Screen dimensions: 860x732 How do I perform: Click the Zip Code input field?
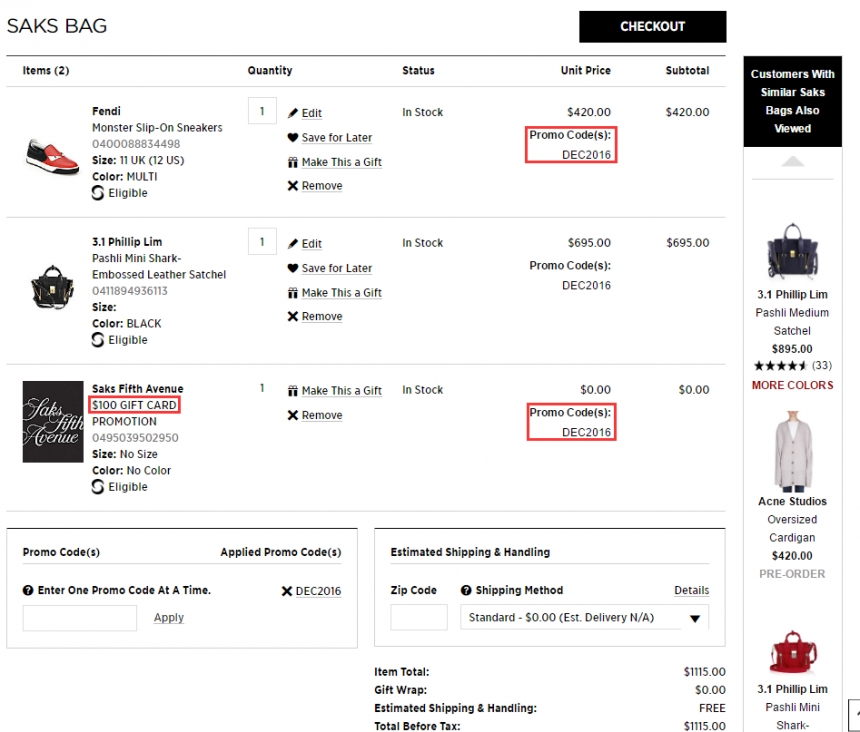419,617
